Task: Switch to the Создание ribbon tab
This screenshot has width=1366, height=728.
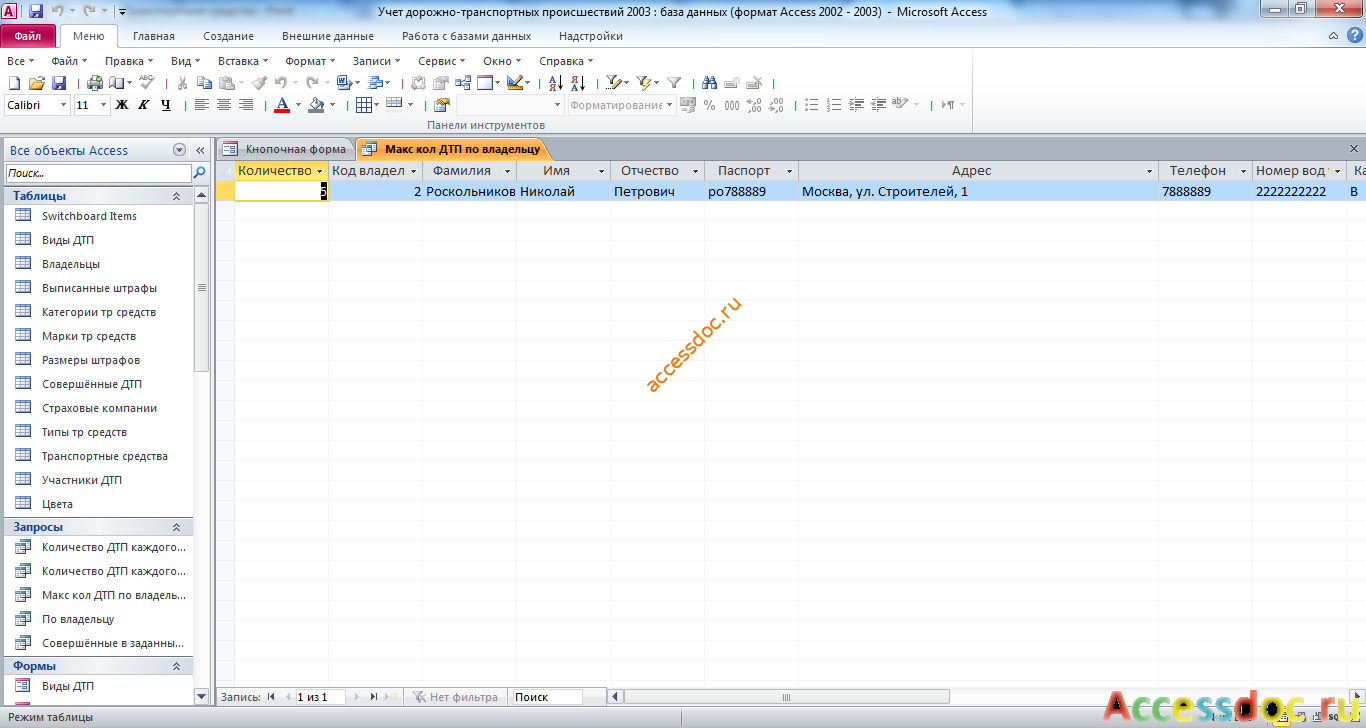Action: [x=228, y=36]
